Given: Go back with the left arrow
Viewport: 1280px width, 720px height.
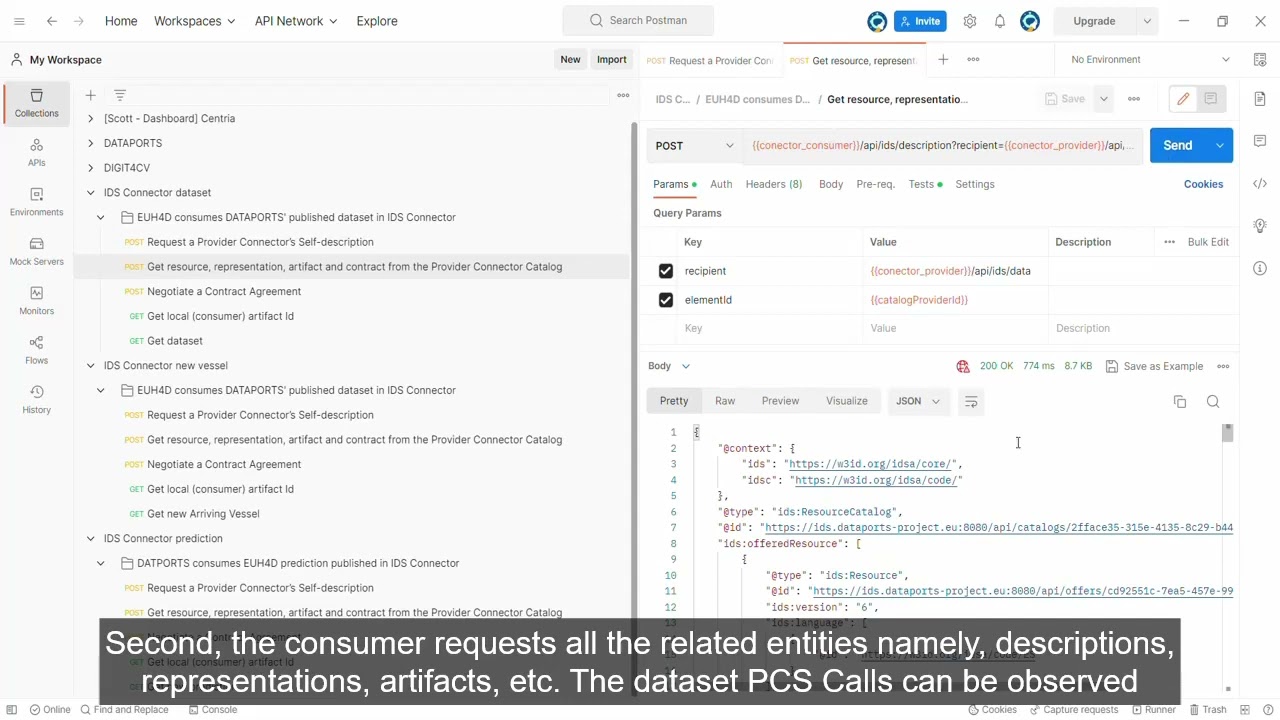Looking at the screenshot, I should click(51, 21).
